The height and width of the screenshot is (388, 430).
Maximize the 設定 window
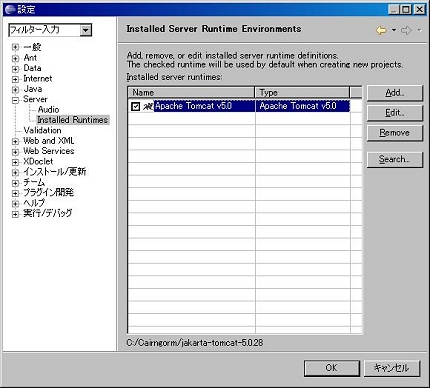[x=406, y=9]
